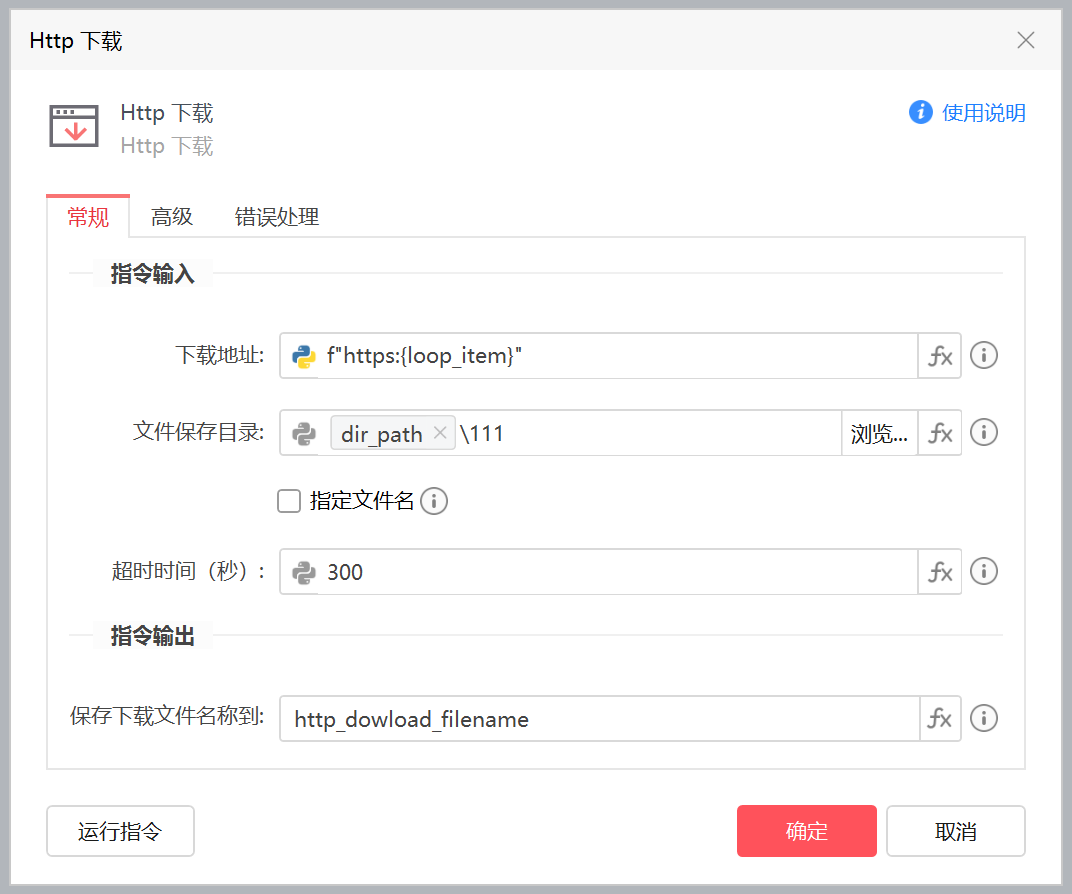Image resolution: width=1072 pixels, height=894 pixels.
Task: Enable the 指定文件名 checkbox
Action: click(289, 501)
